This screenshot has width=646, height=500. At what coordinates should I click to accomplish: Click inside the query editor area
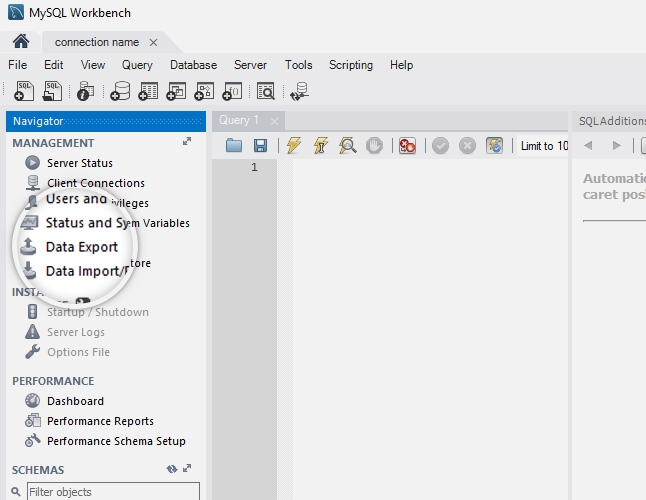[x=430, y=329]
